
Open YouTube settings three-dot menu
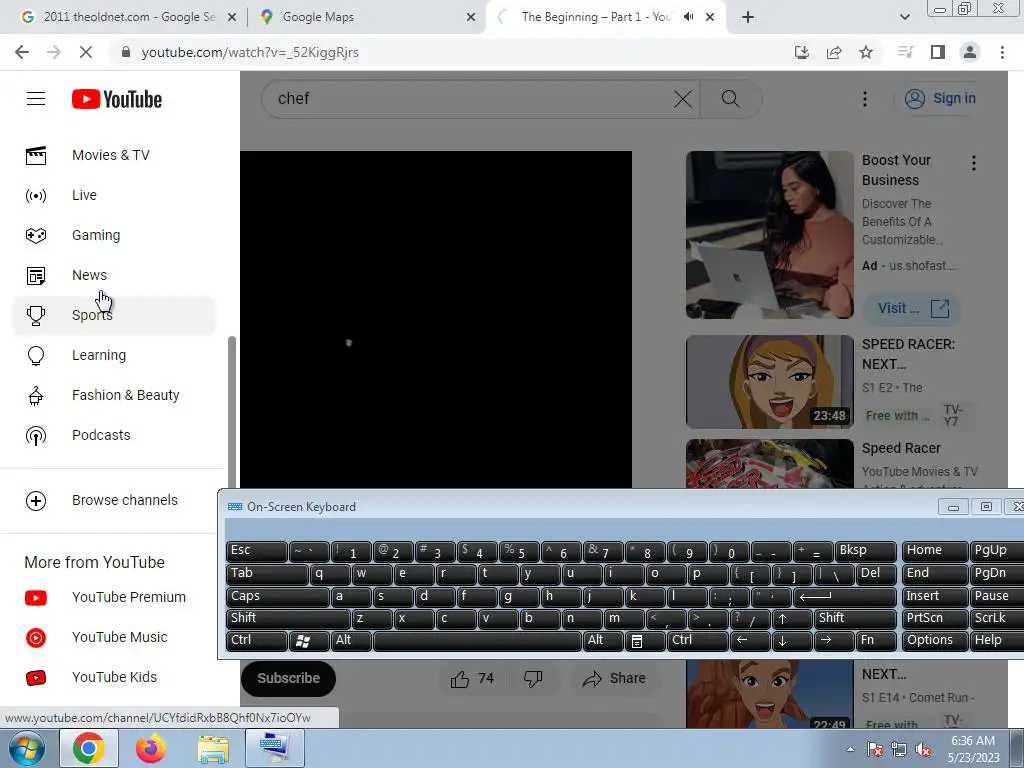(865, 99)
